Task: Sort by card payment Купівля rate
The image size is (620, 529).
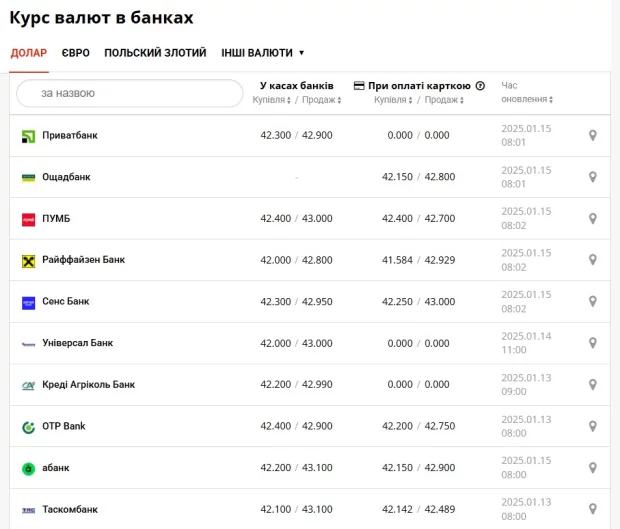Action: point(393,100)
